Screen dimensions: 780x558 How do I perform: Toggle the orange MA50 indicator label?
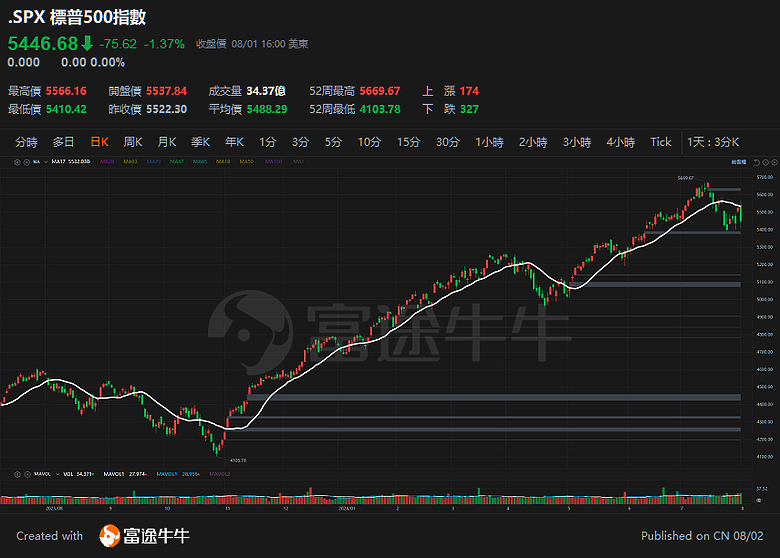246,162
